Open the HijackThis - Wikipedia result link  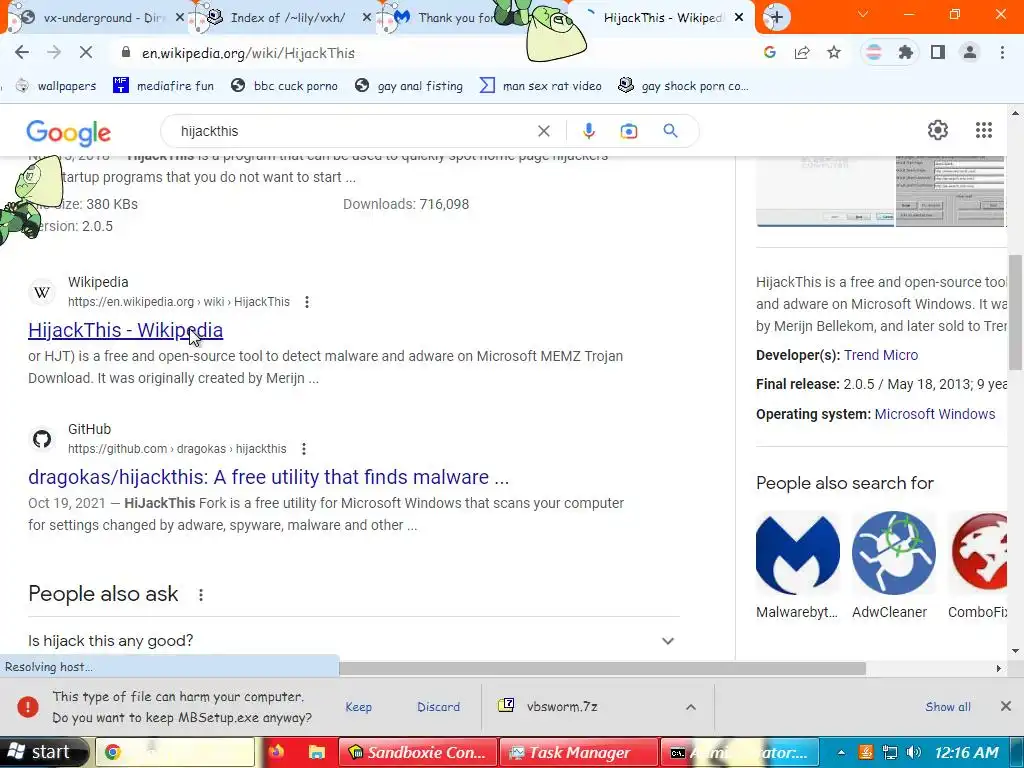[x=125, y=330]
